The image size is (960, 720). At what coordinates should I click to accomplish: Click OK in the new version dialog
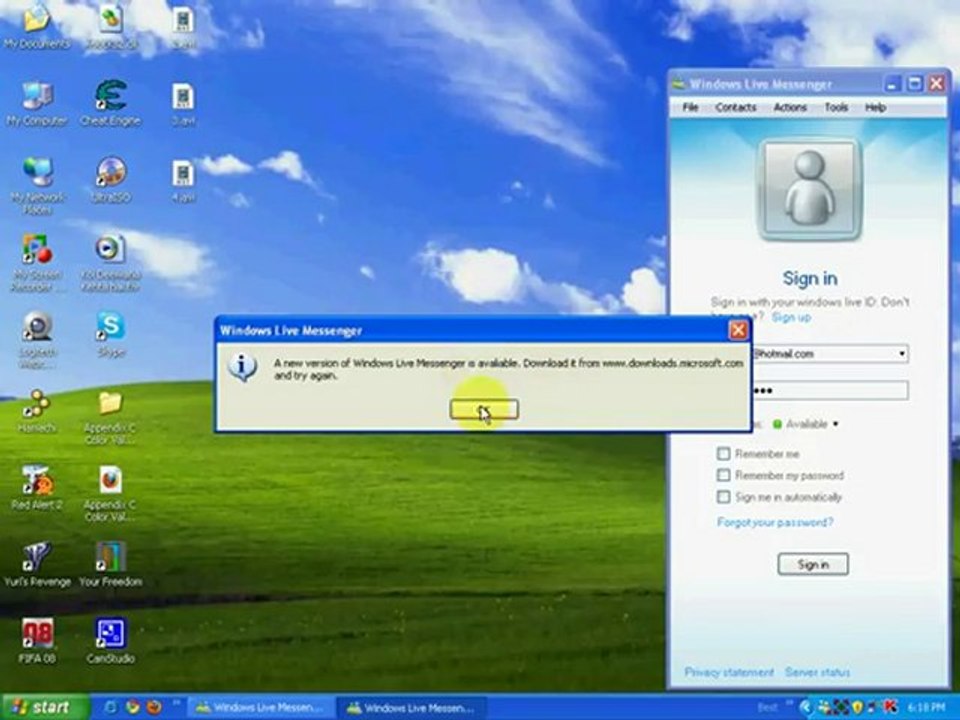coord(484,410)
